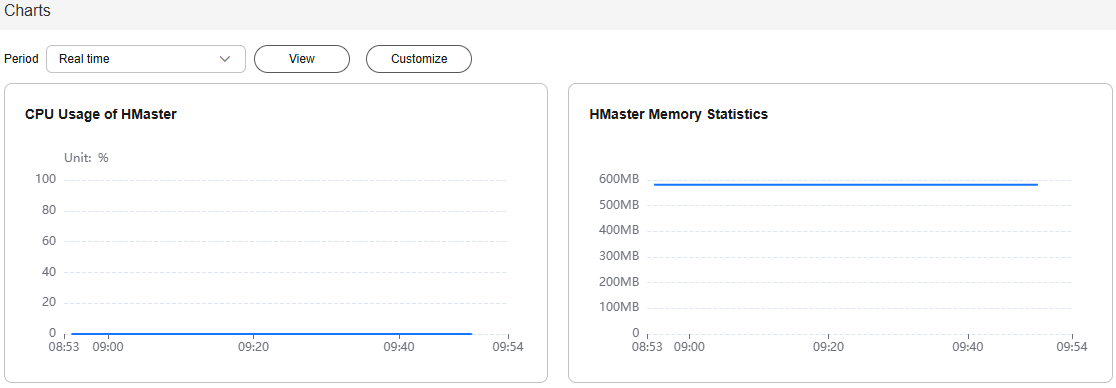
Task: Click the CPU Usage of HMaster title
Action: pyautogui.click(x=100, y=114)
